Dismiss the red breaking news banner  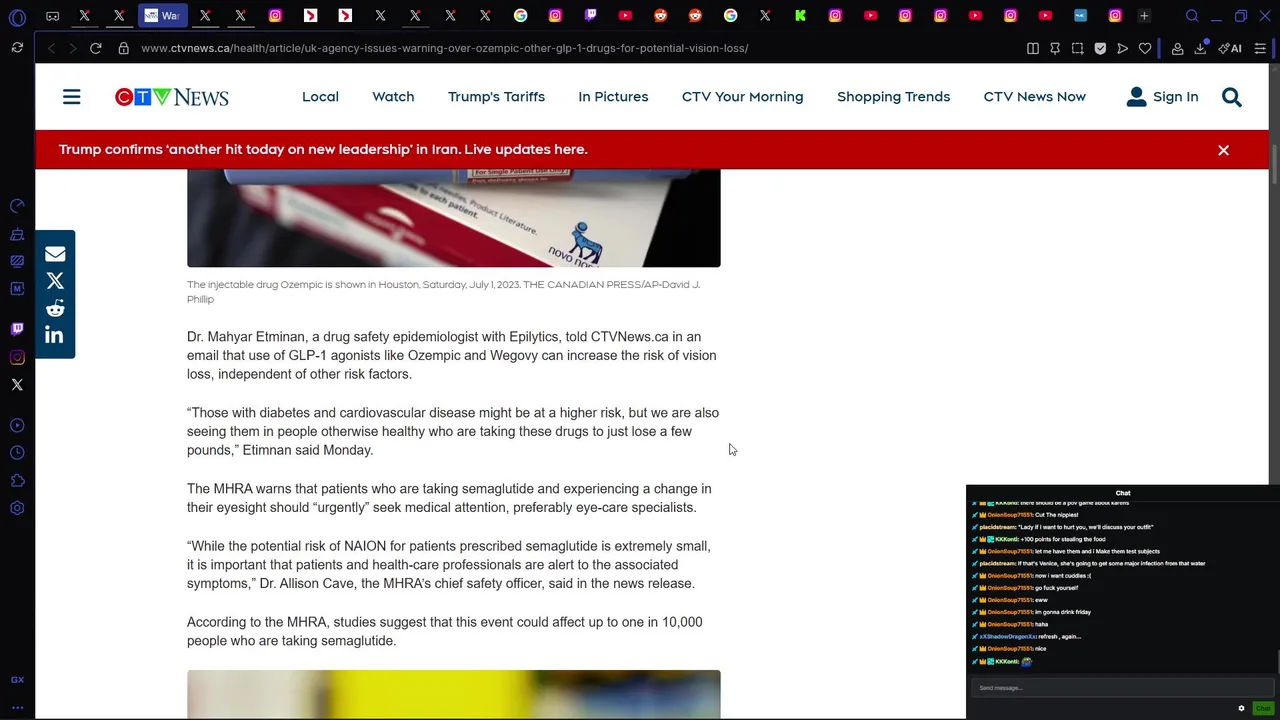[x=1223, y=150]
